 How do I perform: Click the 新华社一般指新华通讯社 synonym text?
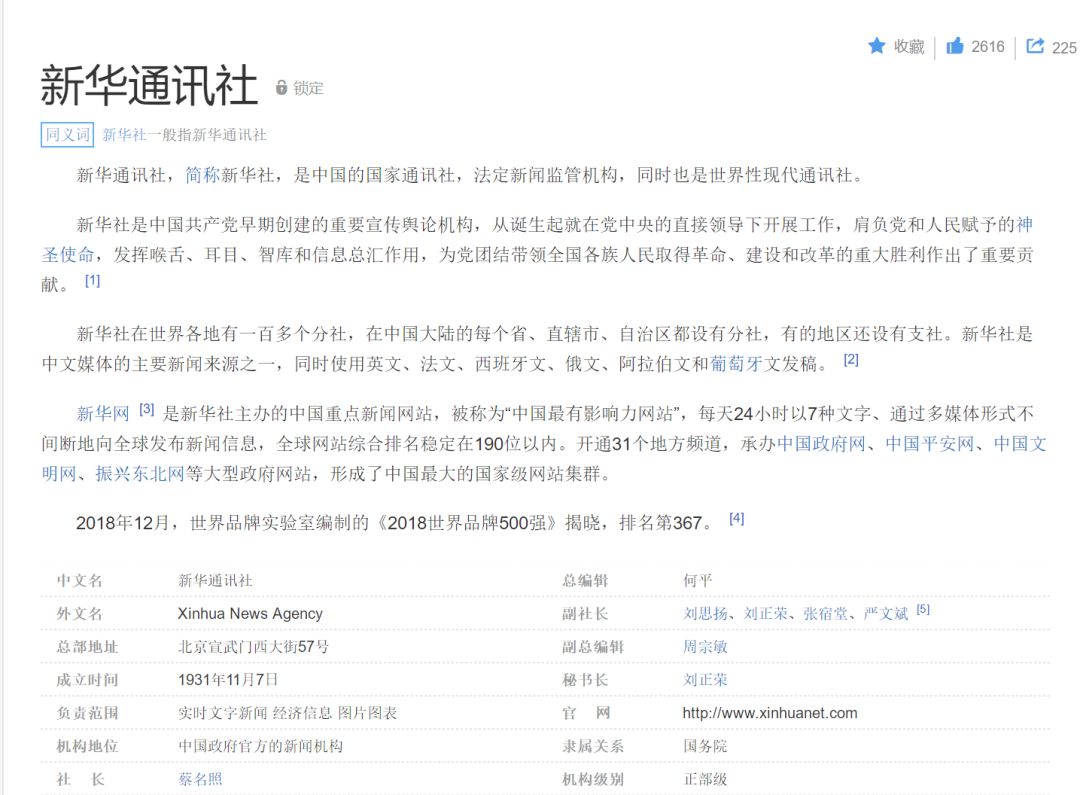[185, 135]
